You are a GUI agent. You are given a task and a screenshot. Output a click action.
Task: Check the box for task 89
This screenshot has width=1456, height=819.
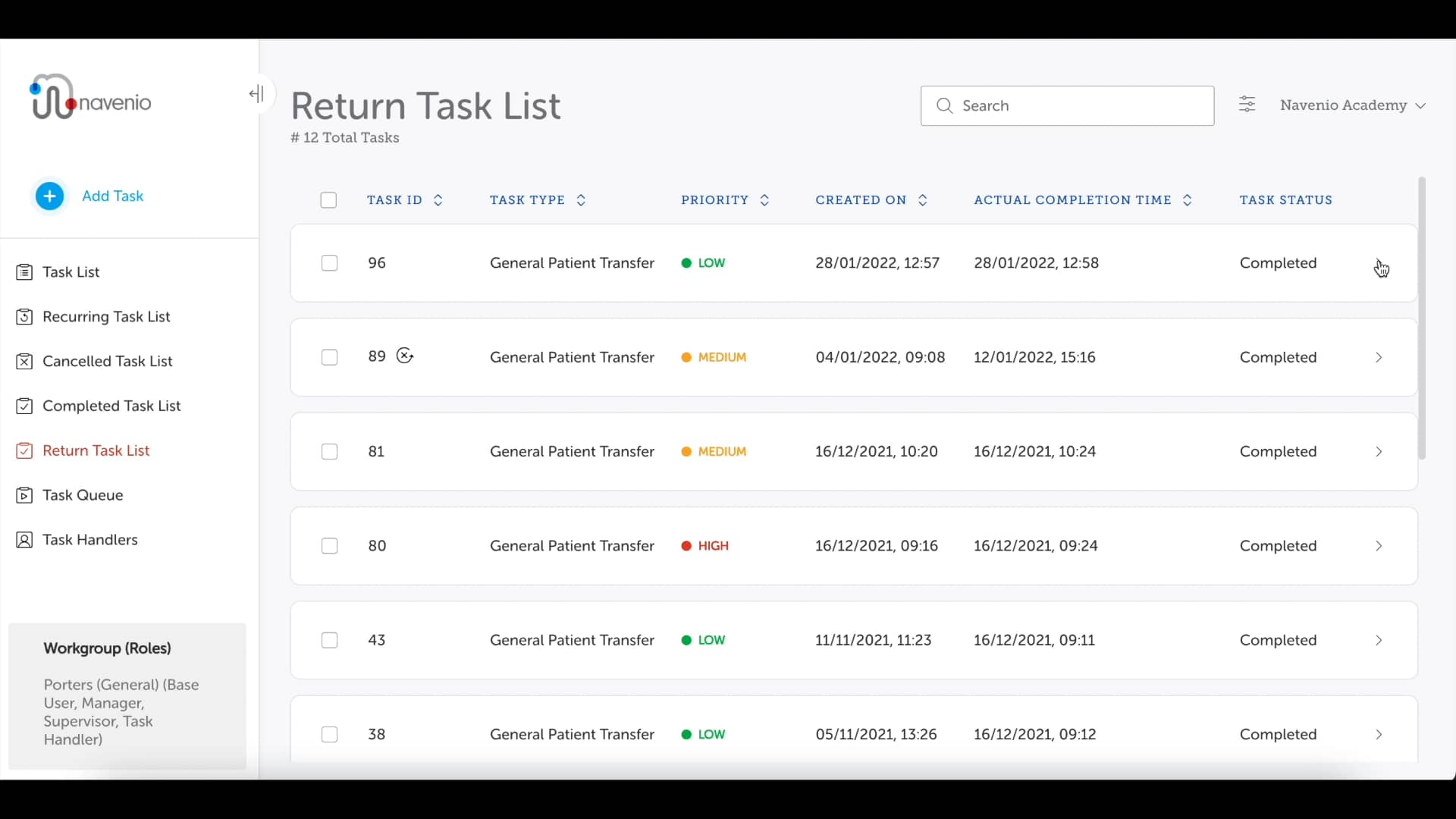pyautogui.click(x=330, y=358)
